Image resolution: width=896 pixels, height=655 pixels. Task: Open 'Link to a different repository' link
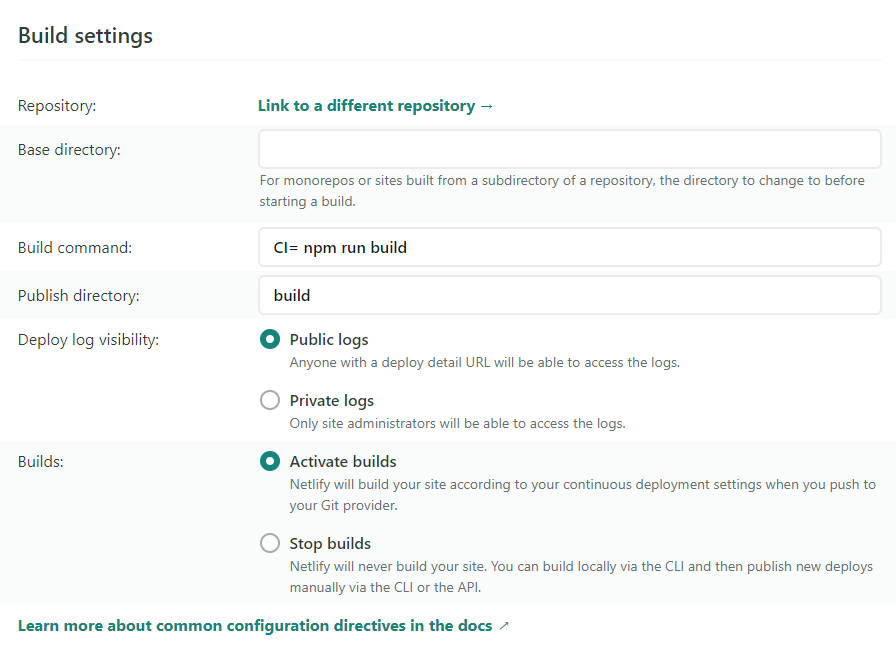point(366,106)
